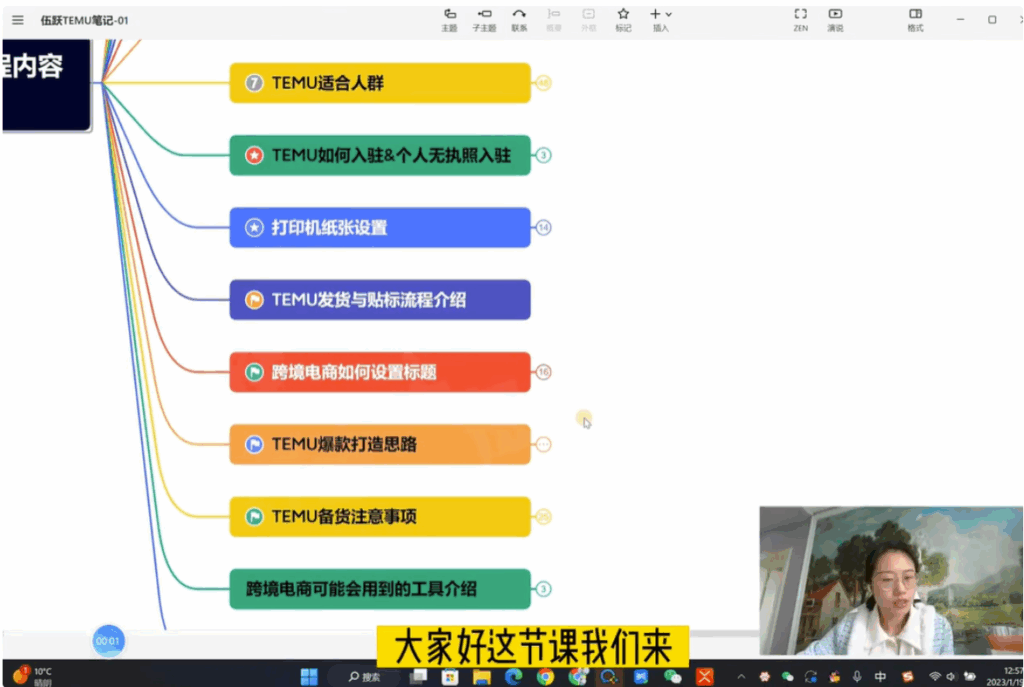This screenshot has width=1024, height=687.
Task: Open the Wi-Fi network tray icon
Action: (x=935, y=677)
